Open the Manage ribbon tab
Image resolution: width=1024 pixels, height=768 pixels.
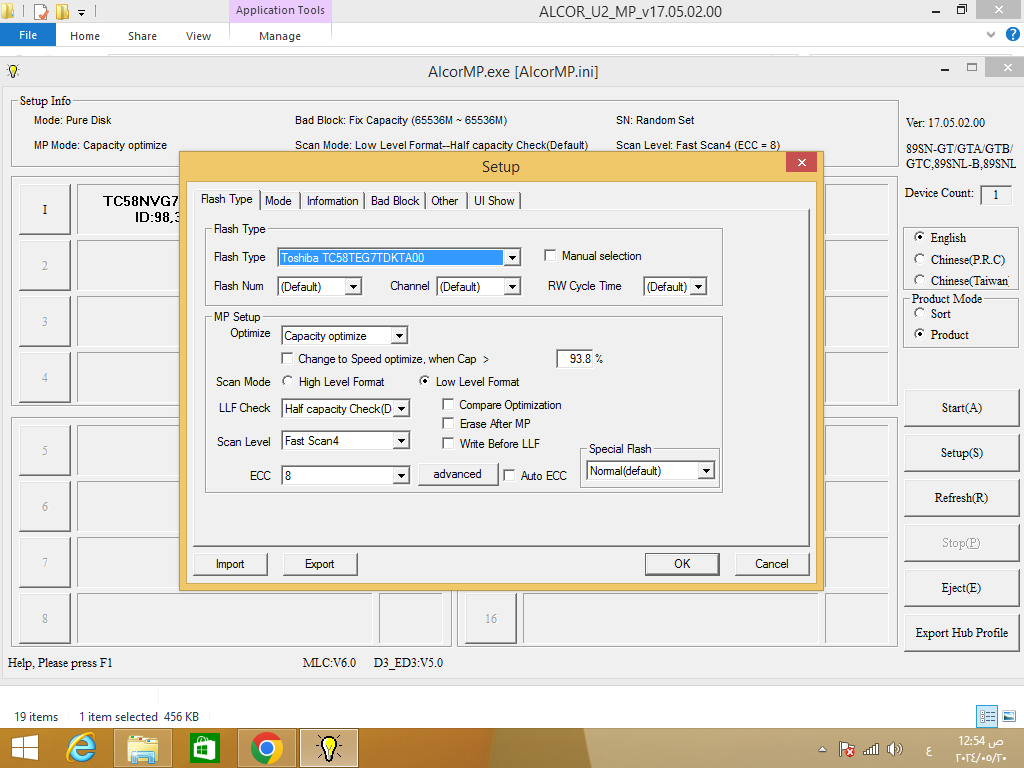(x=280, y=36)
